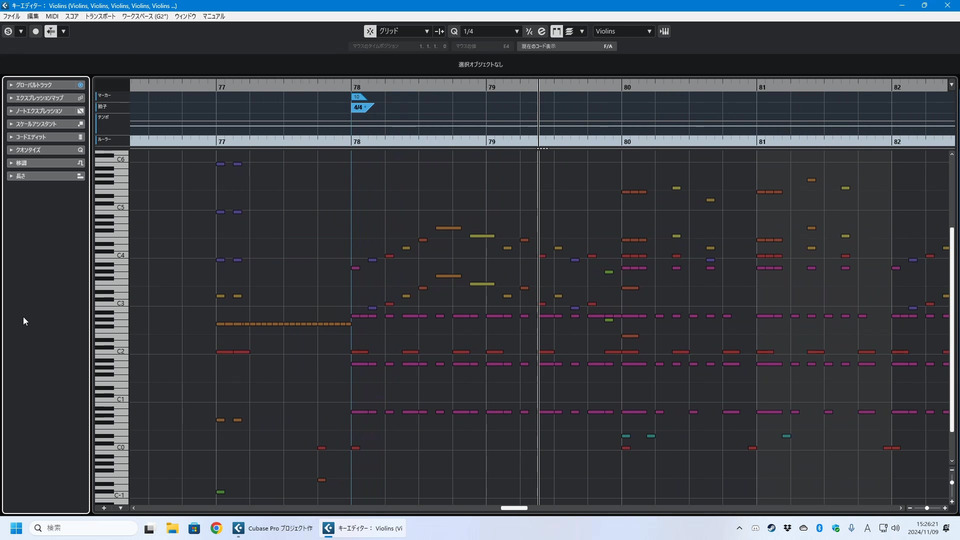
Task: Toggle the snap button beside グリッド
Action: 371,31
